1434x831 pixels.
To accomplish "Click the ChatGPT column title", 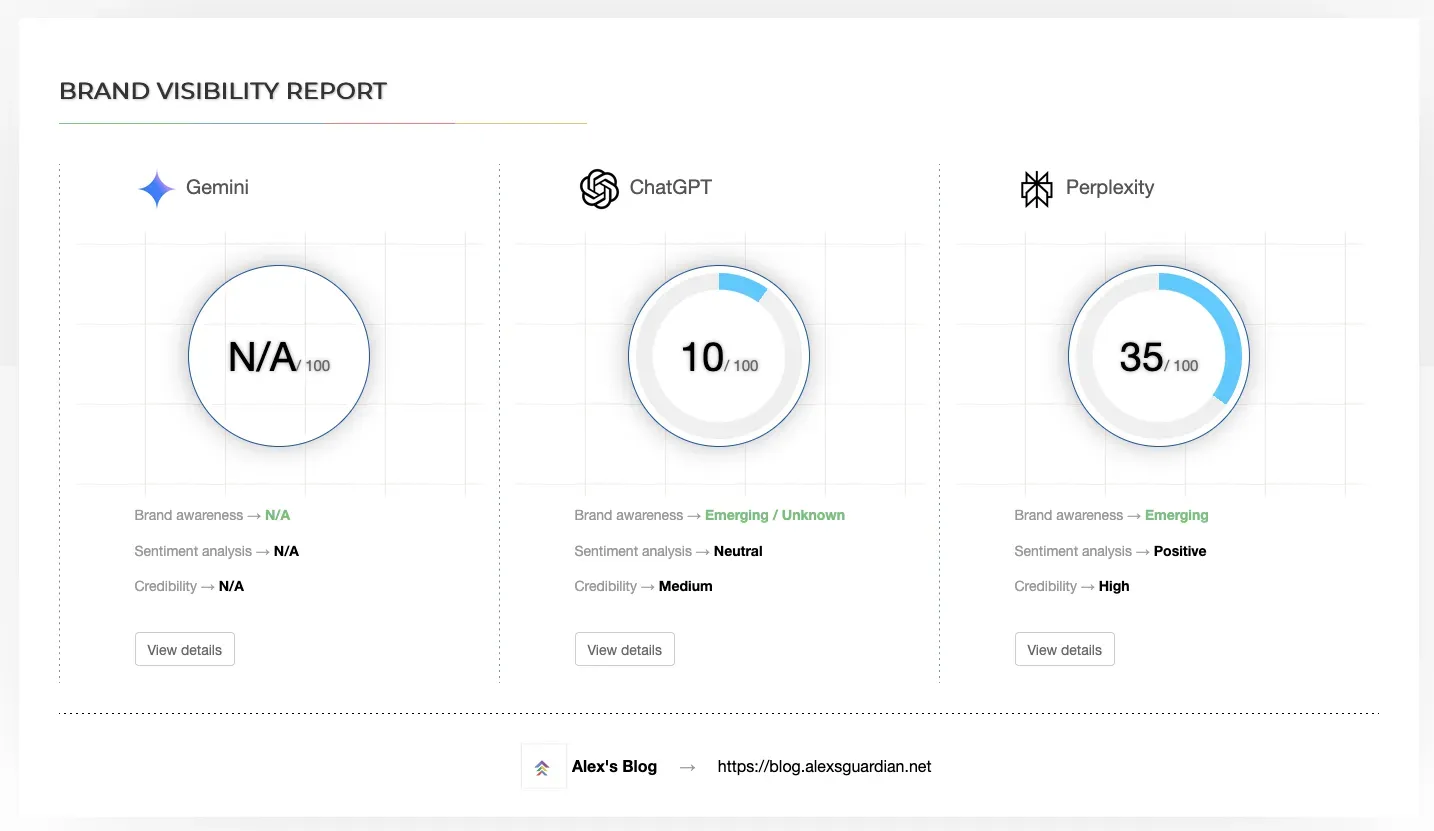I will tap(670, 187).
